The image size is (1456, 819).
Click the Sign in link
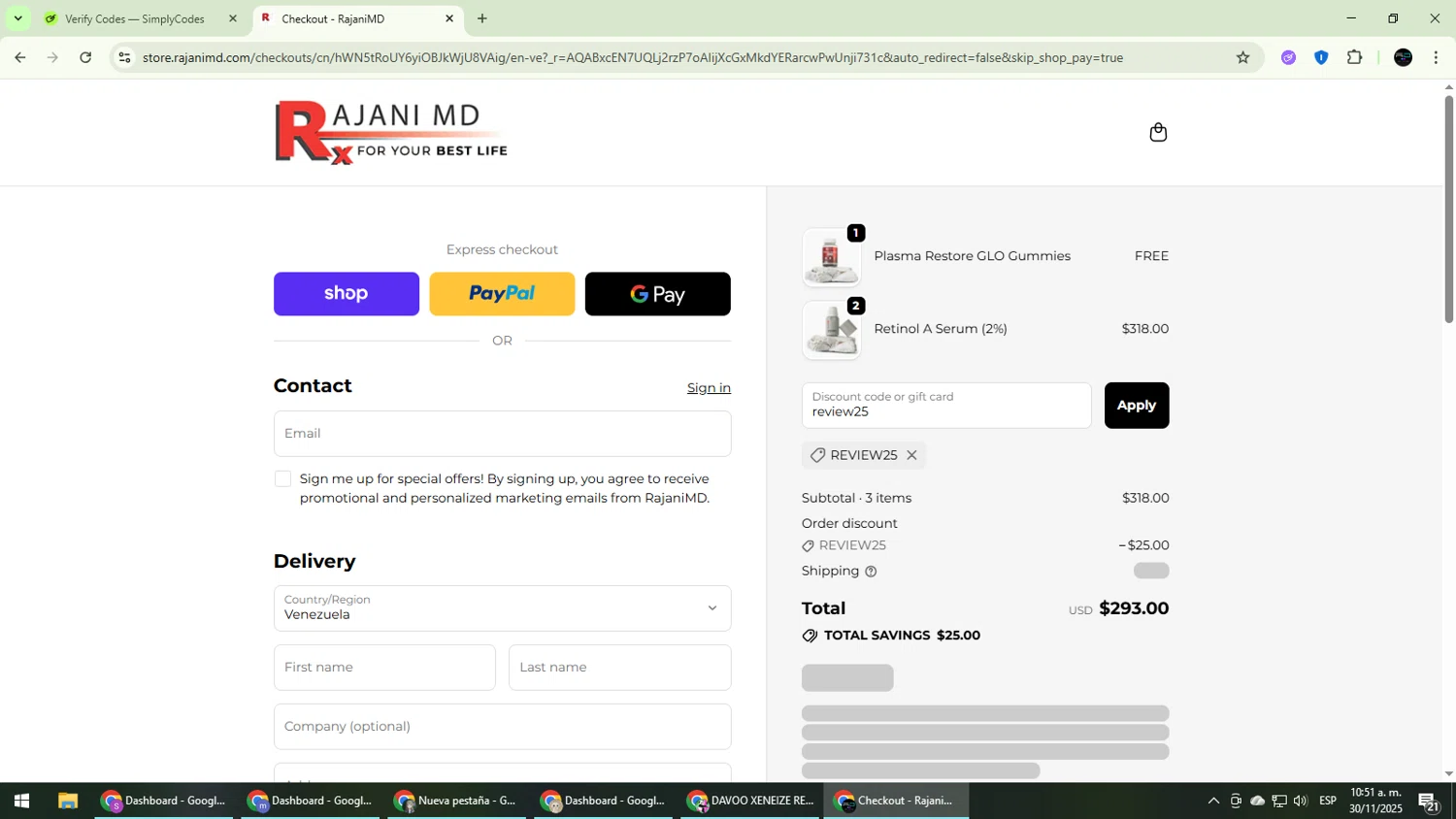pos(709,388)
